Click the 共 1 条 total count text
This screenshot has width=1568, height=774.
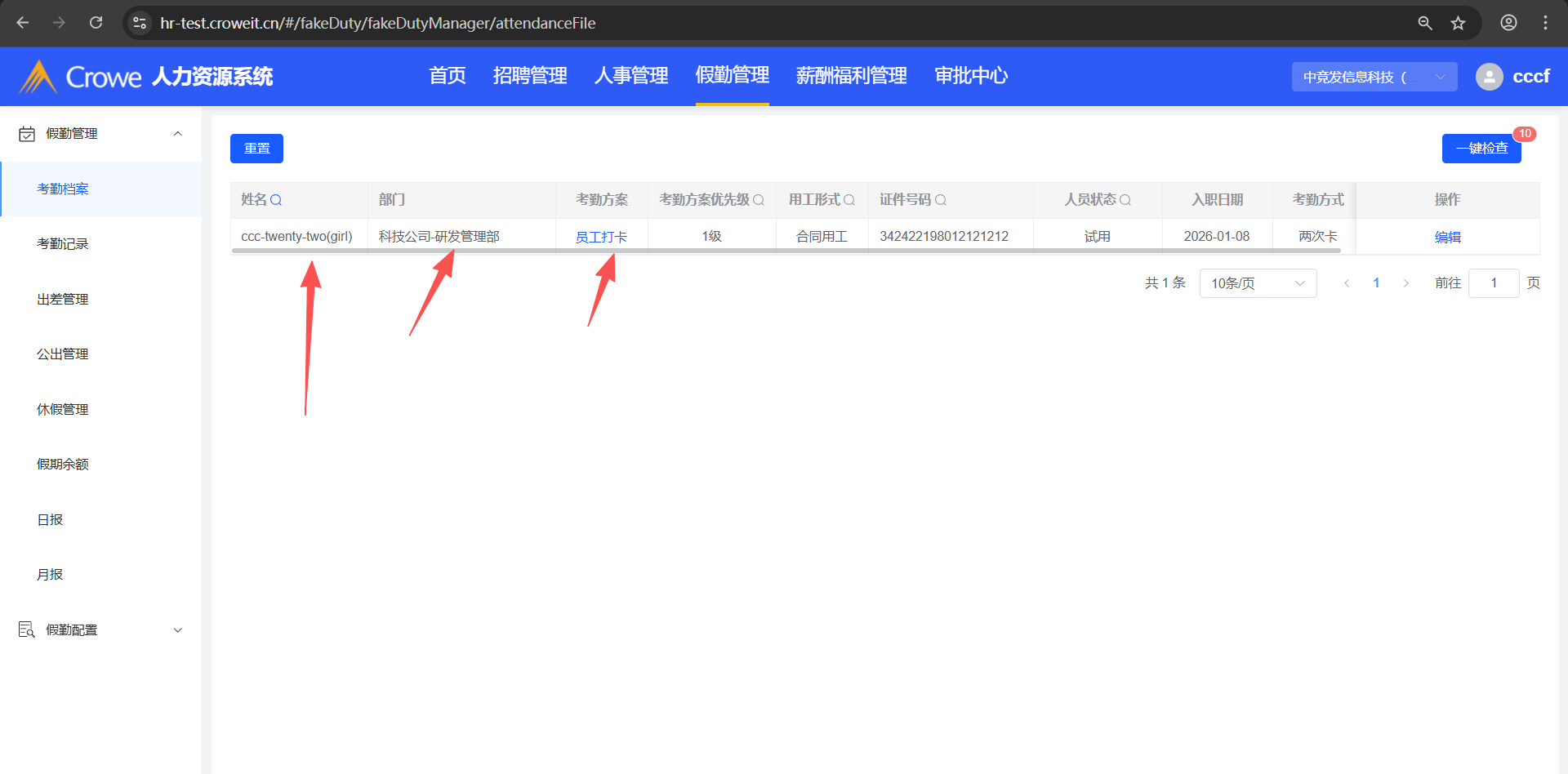1165,283
